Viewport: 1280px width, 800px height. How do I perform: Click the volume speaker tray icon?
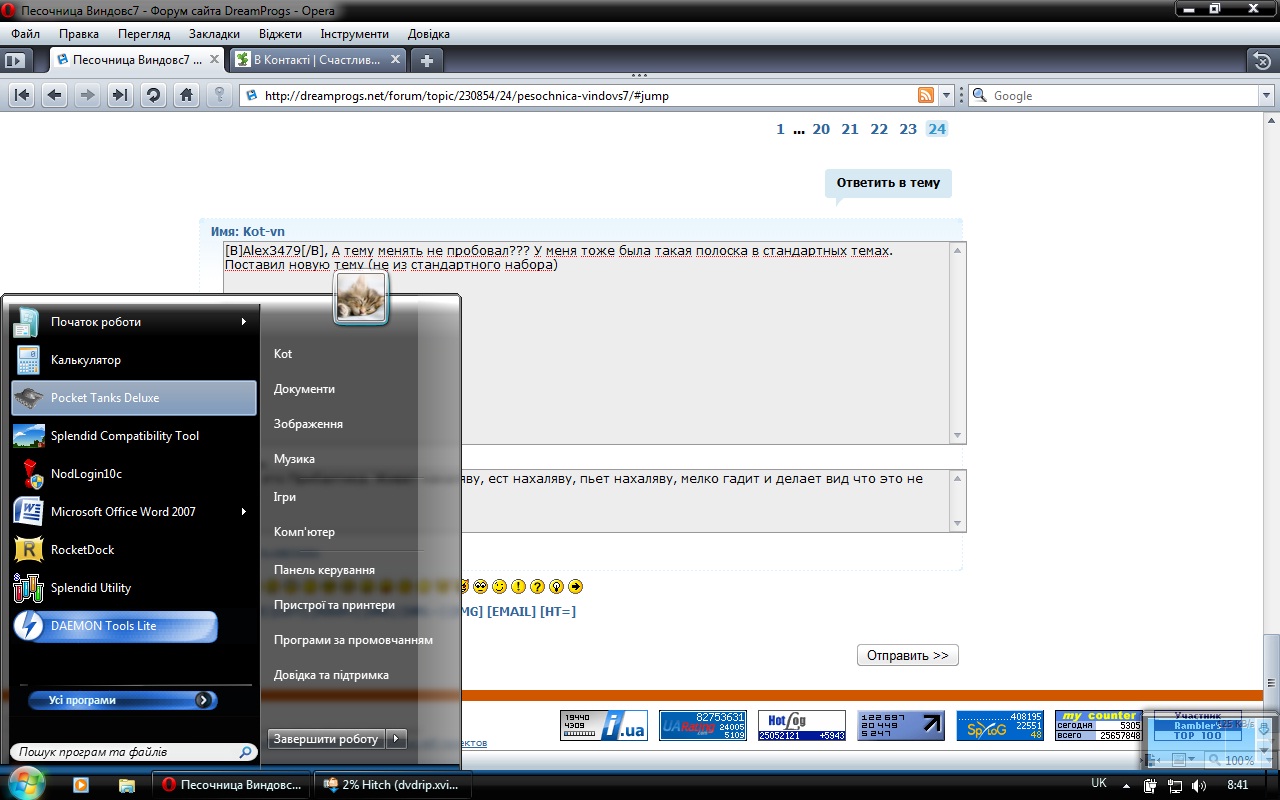click(1198, 785)
